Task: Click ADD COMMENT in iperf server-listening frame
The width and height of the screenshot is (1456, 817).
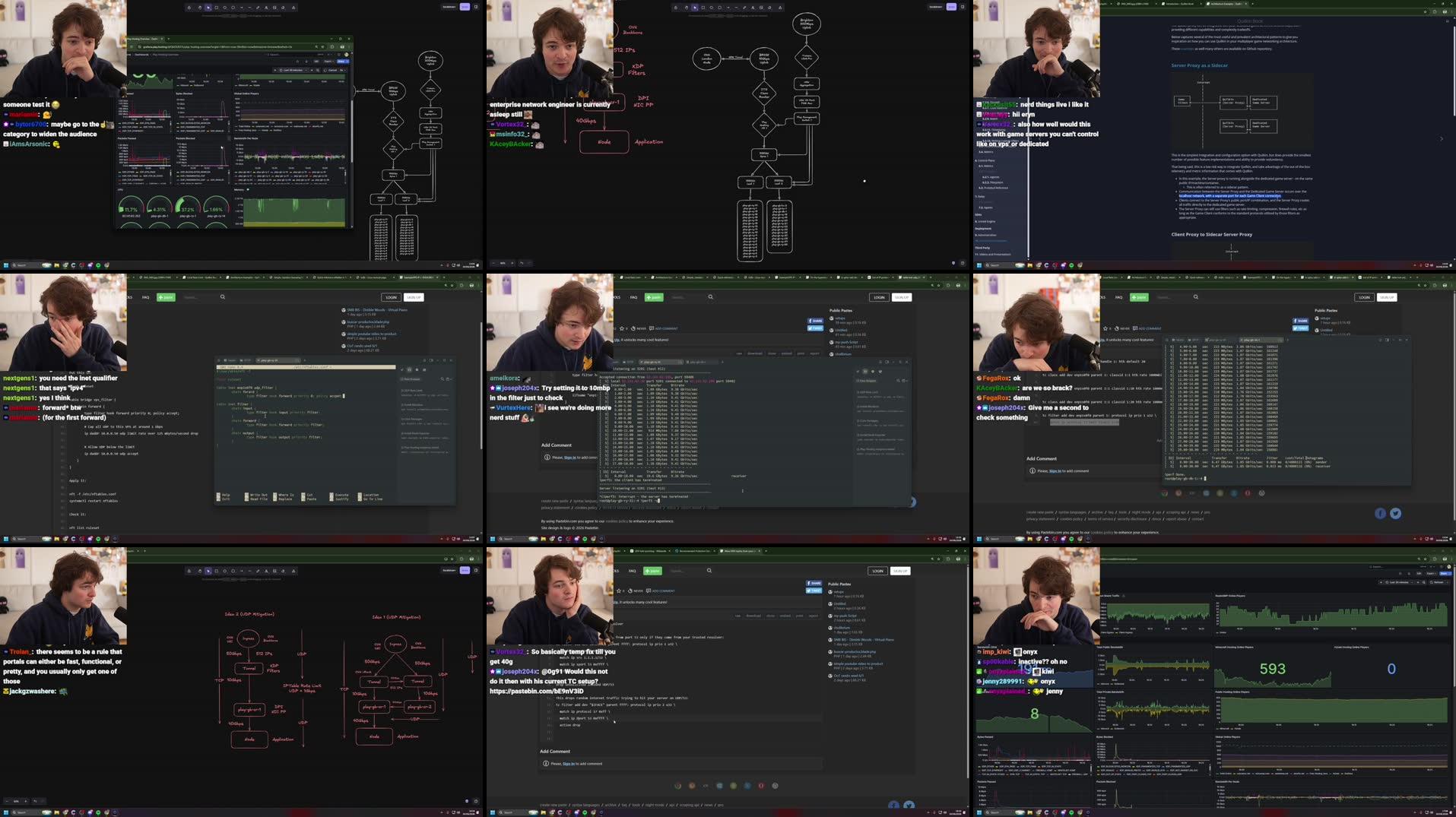Action: coord(663,328)
